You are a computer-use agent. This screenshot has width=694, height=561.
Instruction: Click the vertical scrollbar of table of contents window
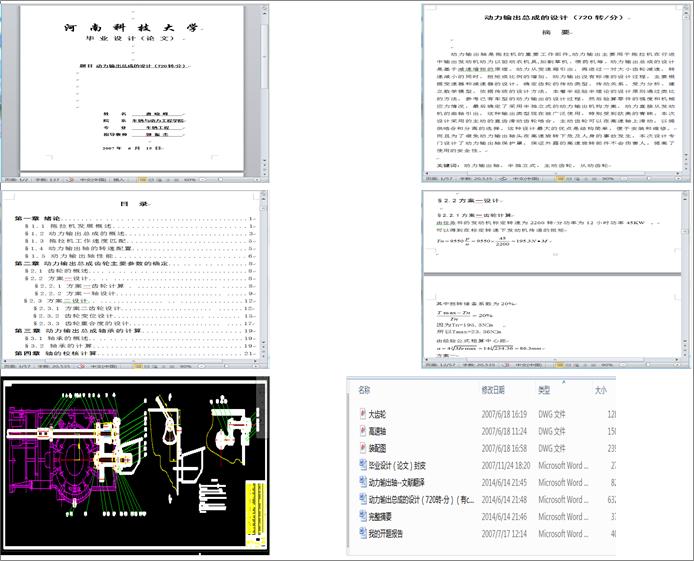pos(264,277)
